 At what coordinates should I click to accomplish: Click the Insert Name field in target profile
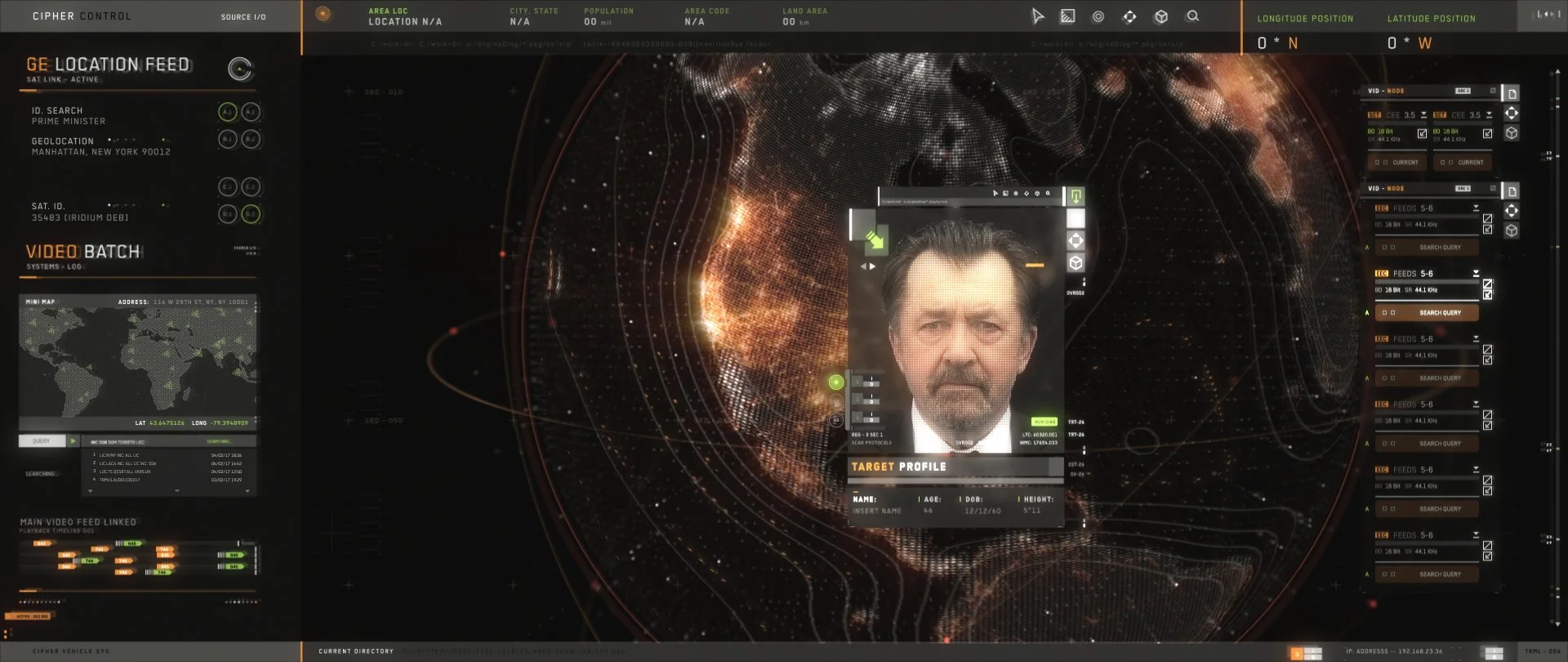tap(877, 511)
